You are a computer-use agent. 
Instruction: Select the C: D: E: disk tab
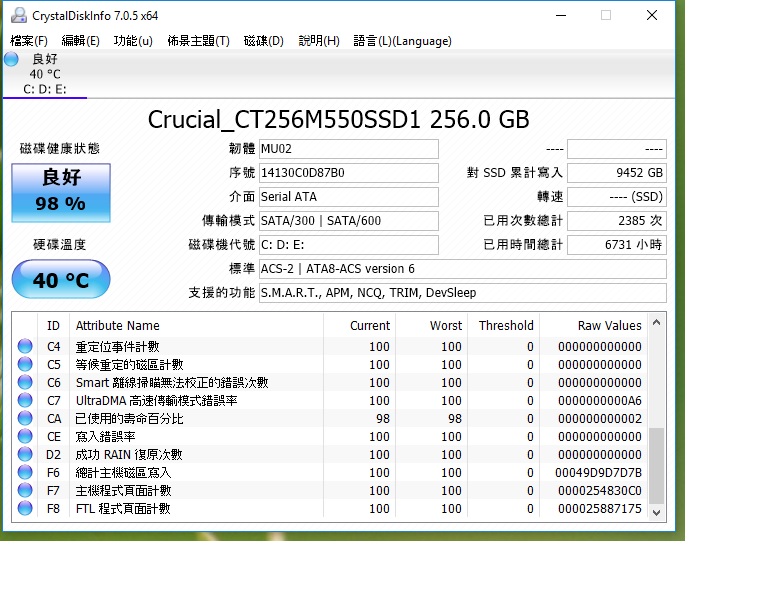45,74
